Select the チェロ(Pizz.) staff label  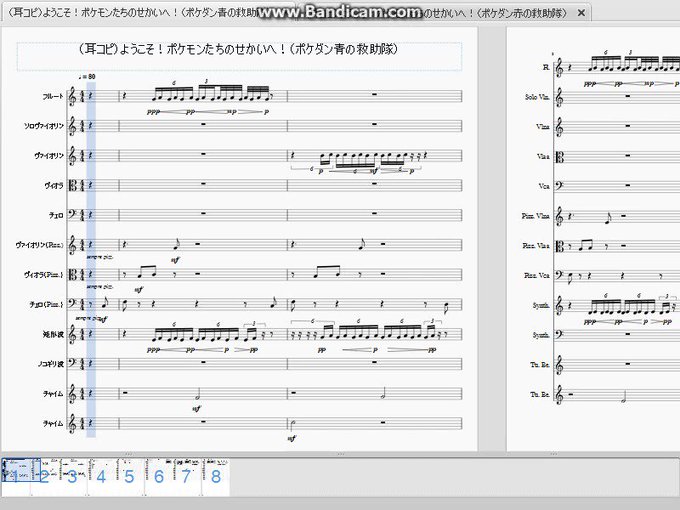pos(46,305)
